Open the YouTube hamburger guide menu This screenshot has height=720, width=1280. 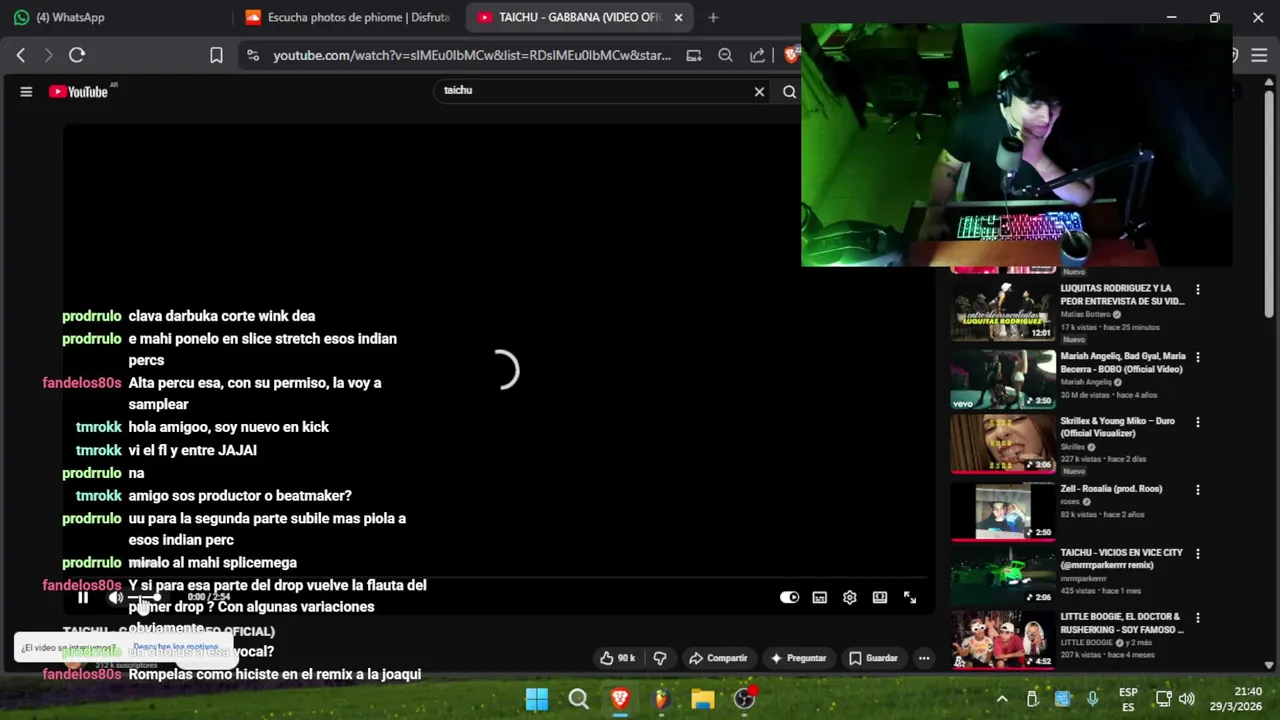[x=26, y=91]
